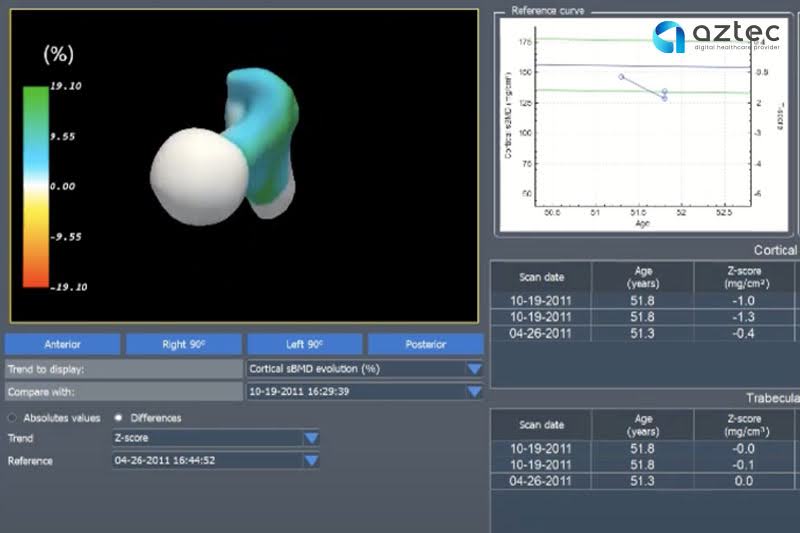
Task: Open the Compare with 10-19-2011 16:29:39 dropdown
Action: [365, 391]
